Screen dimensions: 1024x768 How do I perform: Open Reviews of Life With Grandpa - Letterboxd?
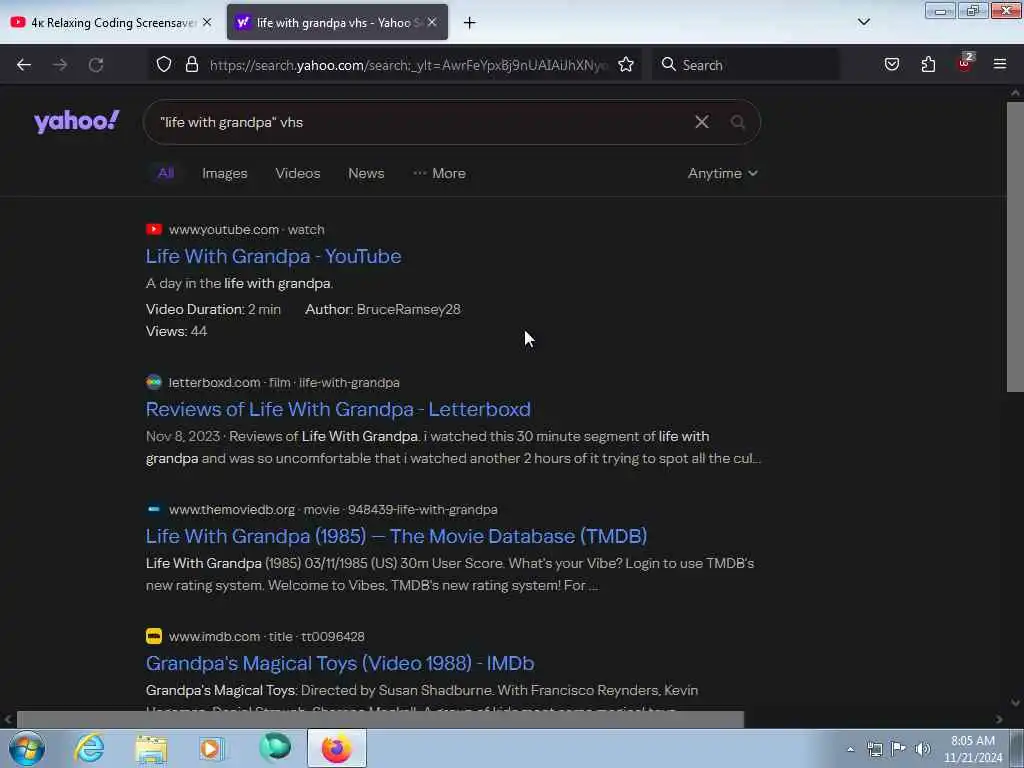[338, 409]
